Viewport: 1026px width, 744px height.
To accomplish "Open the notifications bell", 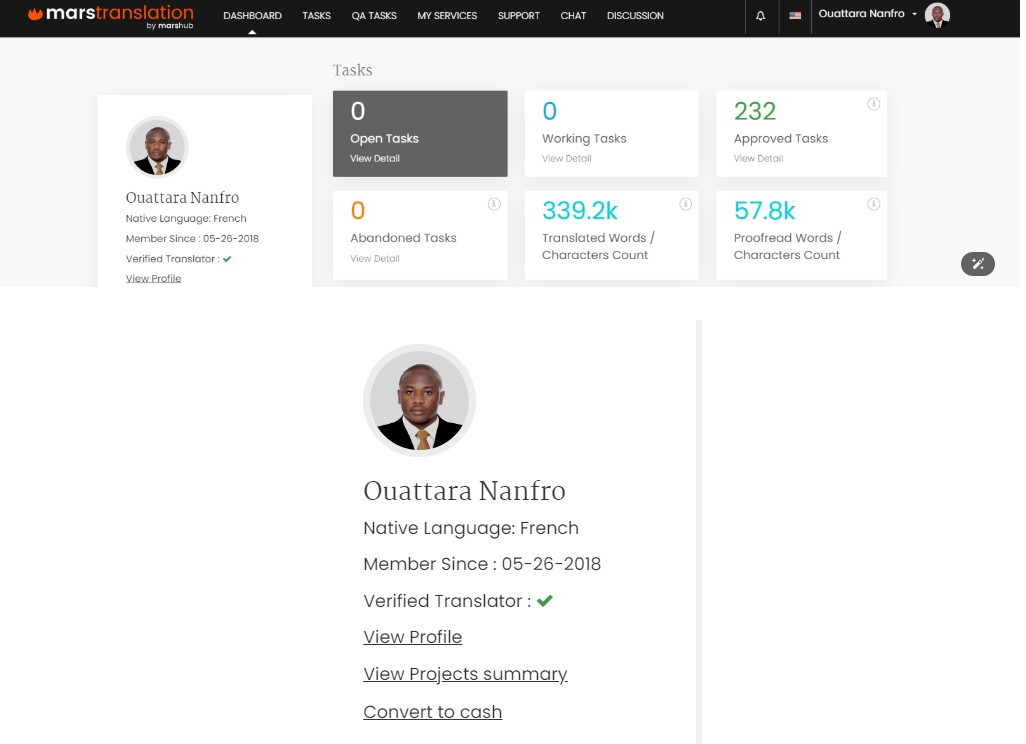I will tap(760, 16).
